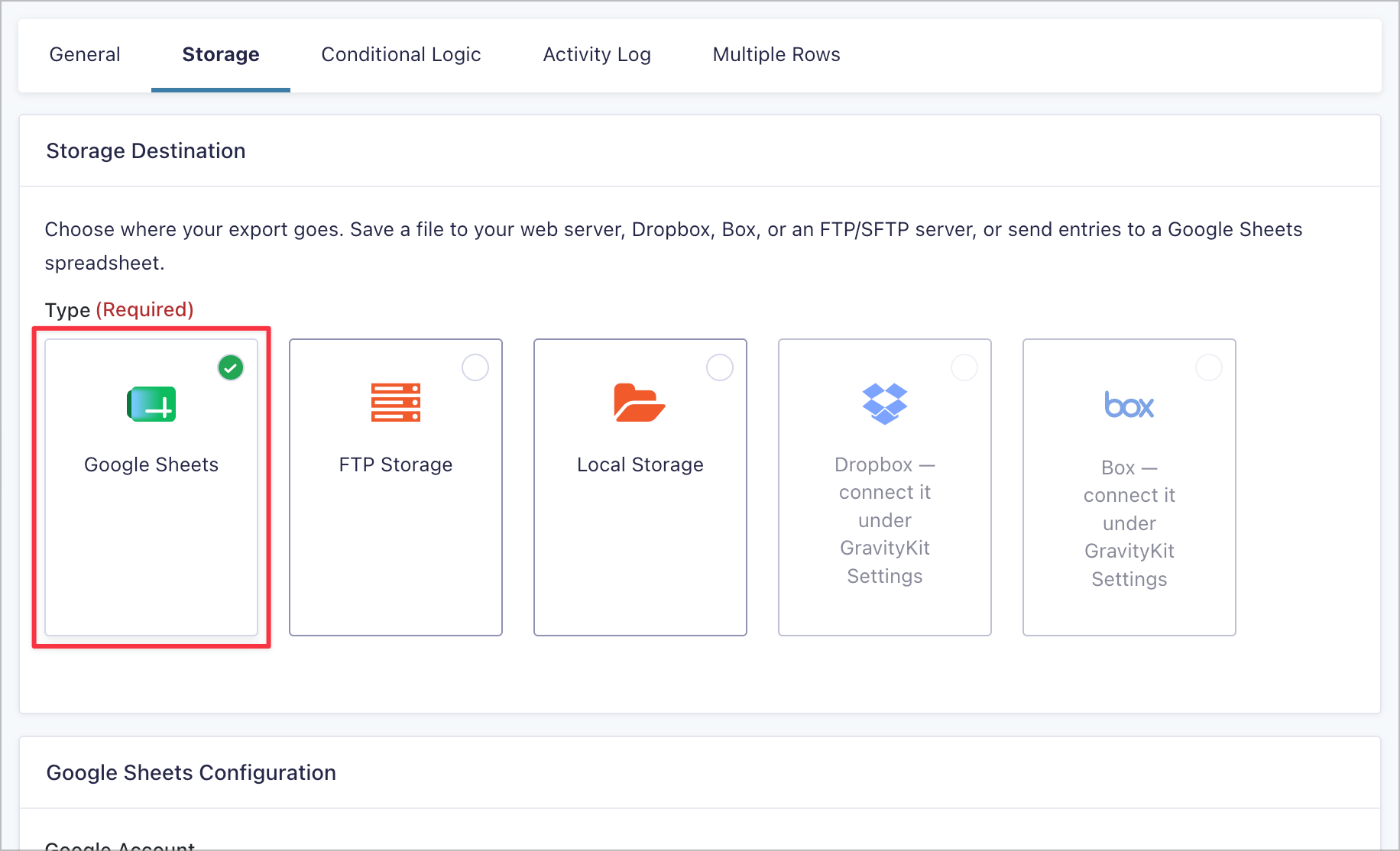Open the Activity Log tab
The height and width of the screenshot is (851, 1400).
tap(597, 55)
